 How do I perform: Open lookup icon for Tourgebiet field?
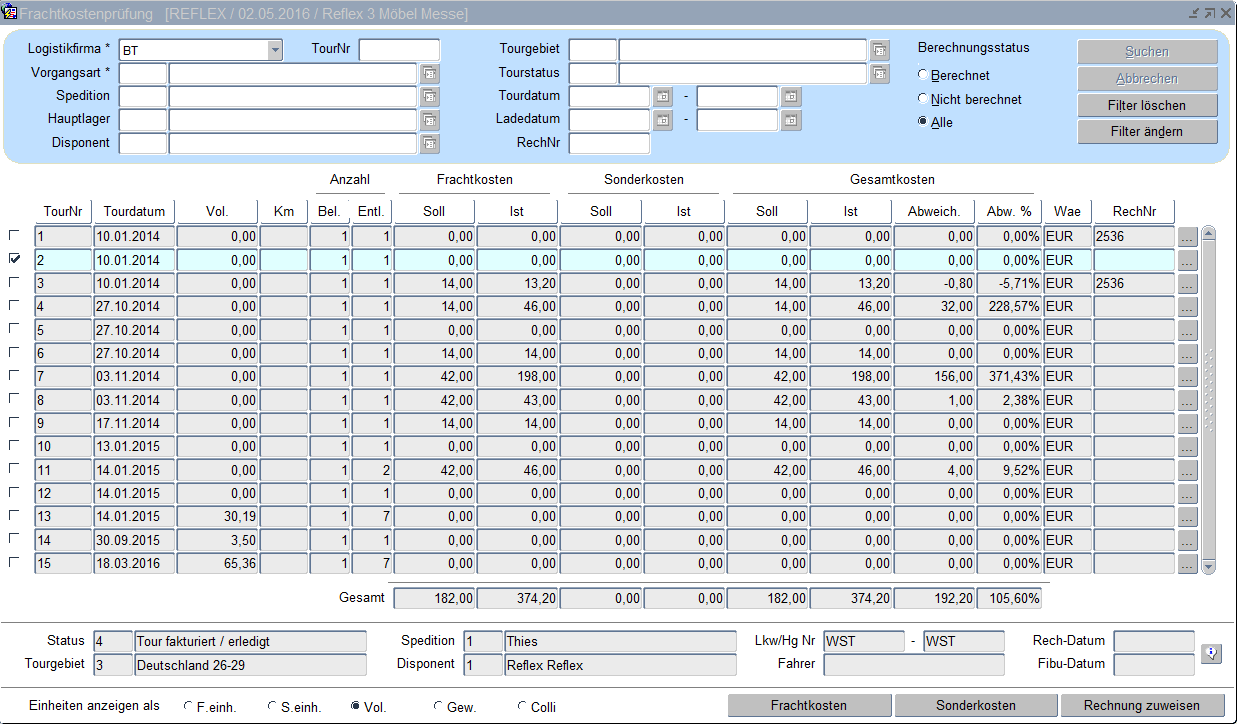click(879, 50)
